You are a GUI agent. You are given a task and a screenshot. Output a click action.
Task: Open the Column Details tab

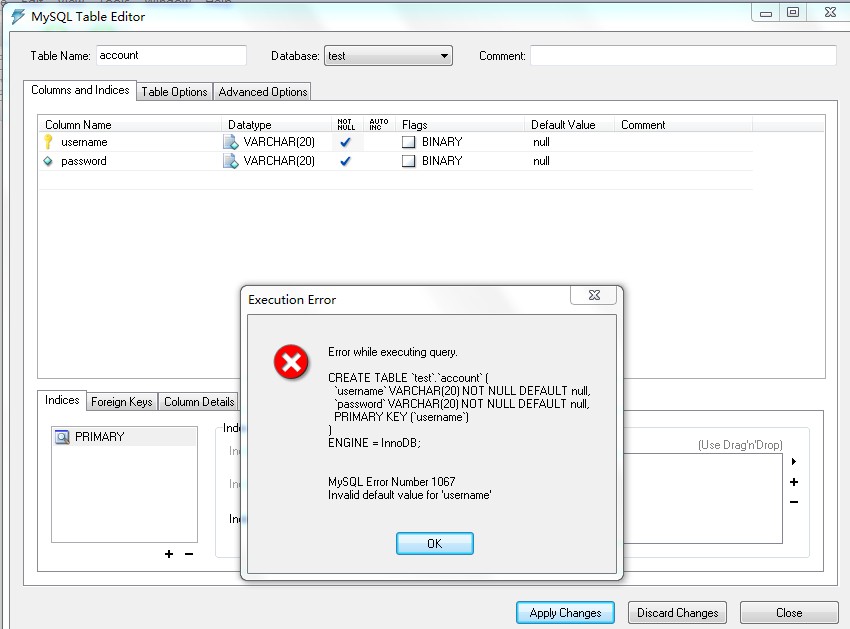pos(199,402)
